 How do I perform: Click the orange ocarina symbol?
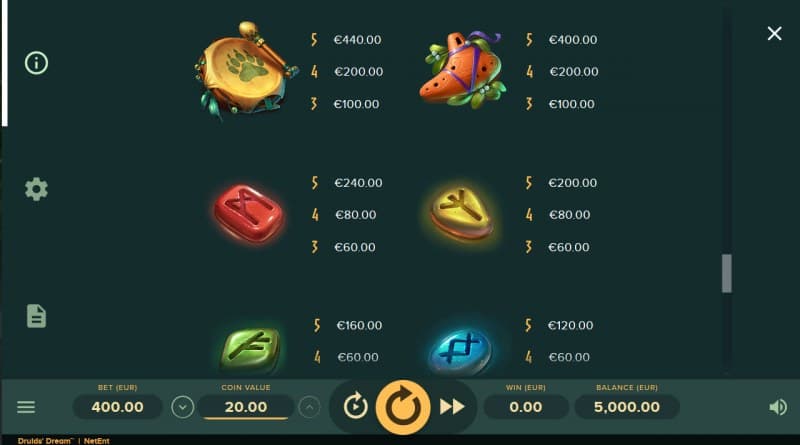463,70
